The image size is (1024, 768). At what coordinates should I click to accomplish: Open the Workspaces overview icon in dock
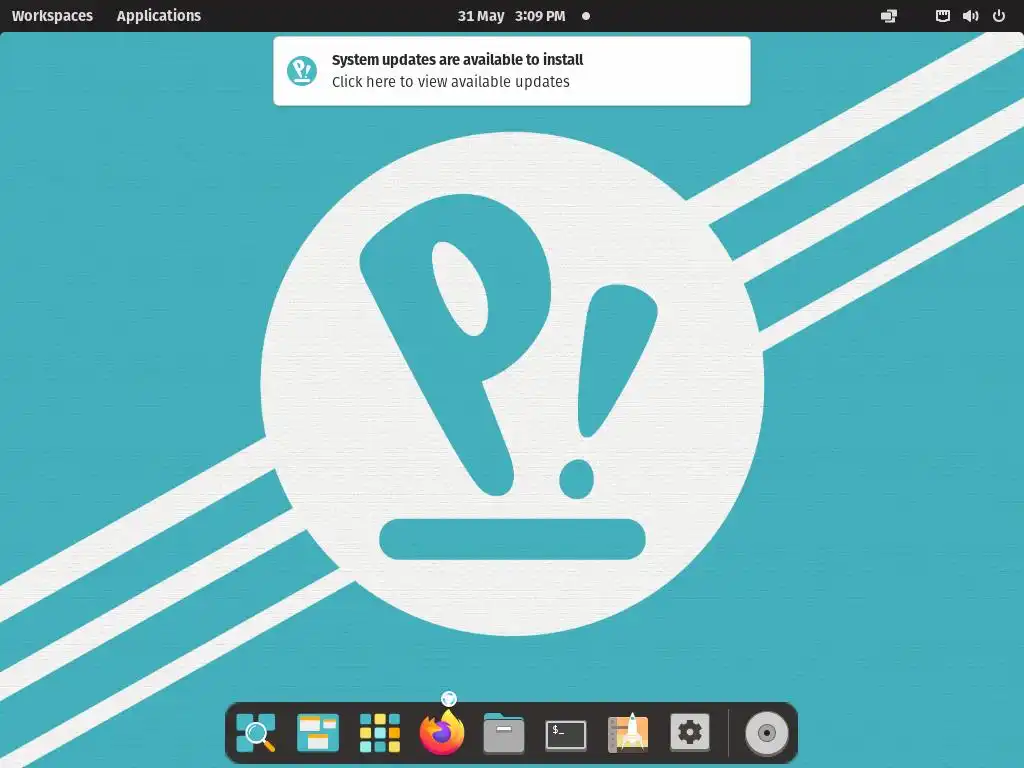pyautogui.click(x=317, y=733)
